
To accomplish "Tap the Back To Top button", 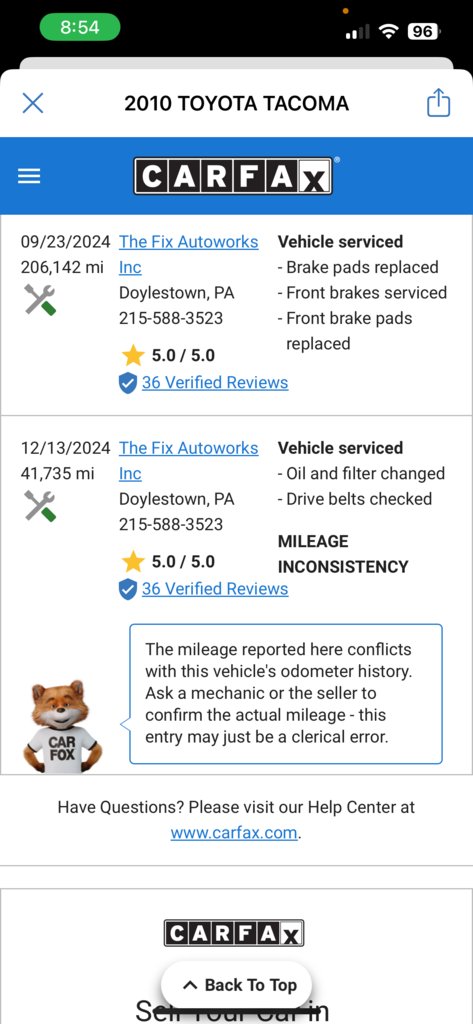I will point(236,985).
